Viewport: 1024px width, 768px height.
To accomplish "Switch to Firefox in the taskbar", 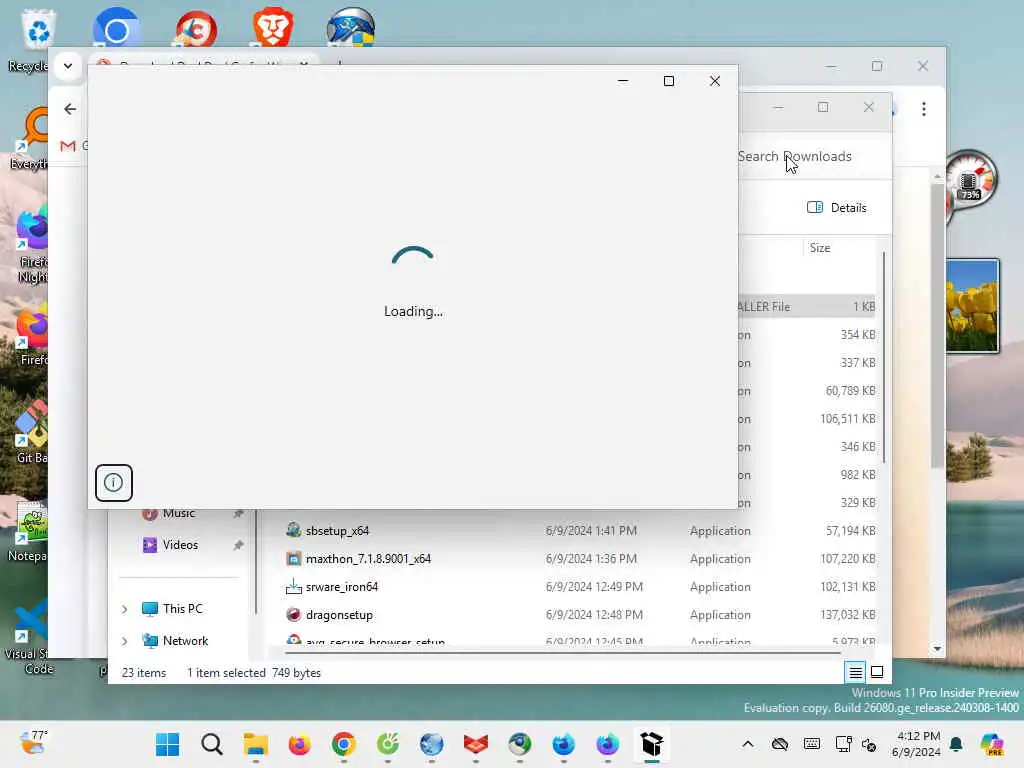I will click(x=300, y=744).
